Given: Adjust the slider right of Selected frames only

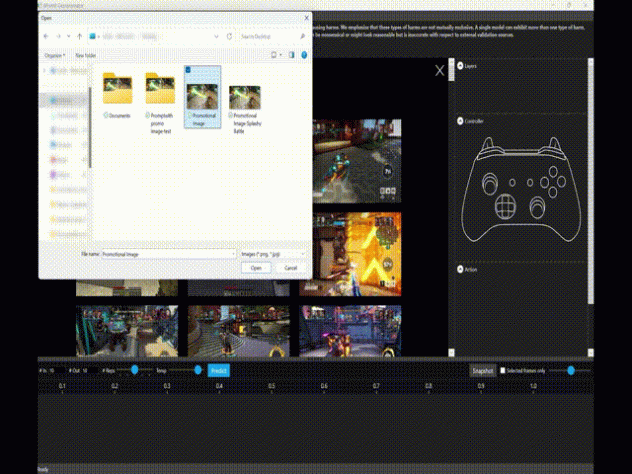Looking at the screenshot, I should (570, 370).
